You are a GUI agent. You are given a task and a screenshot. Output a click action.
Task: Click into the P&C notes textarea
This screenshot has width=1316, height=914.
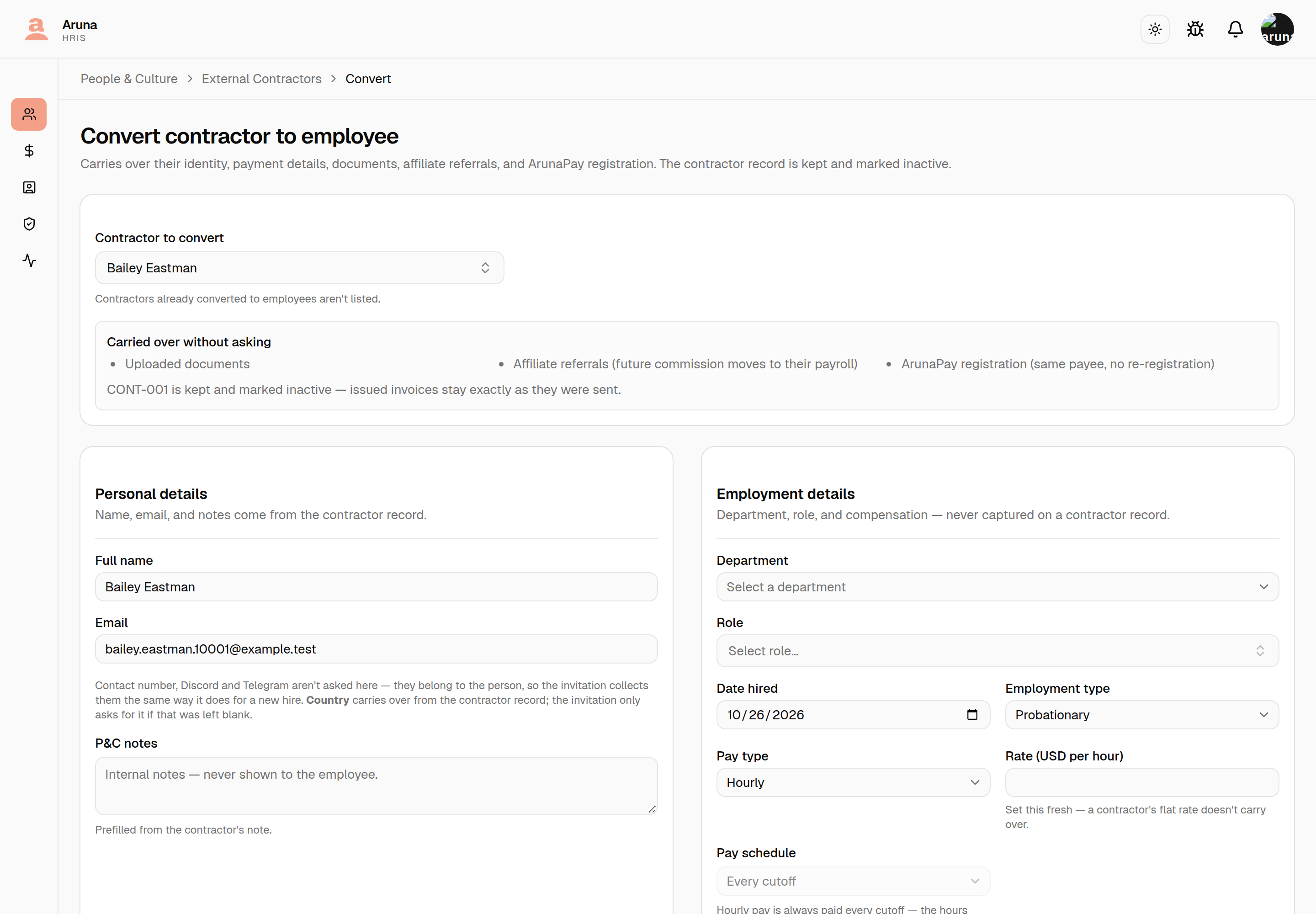376,786
